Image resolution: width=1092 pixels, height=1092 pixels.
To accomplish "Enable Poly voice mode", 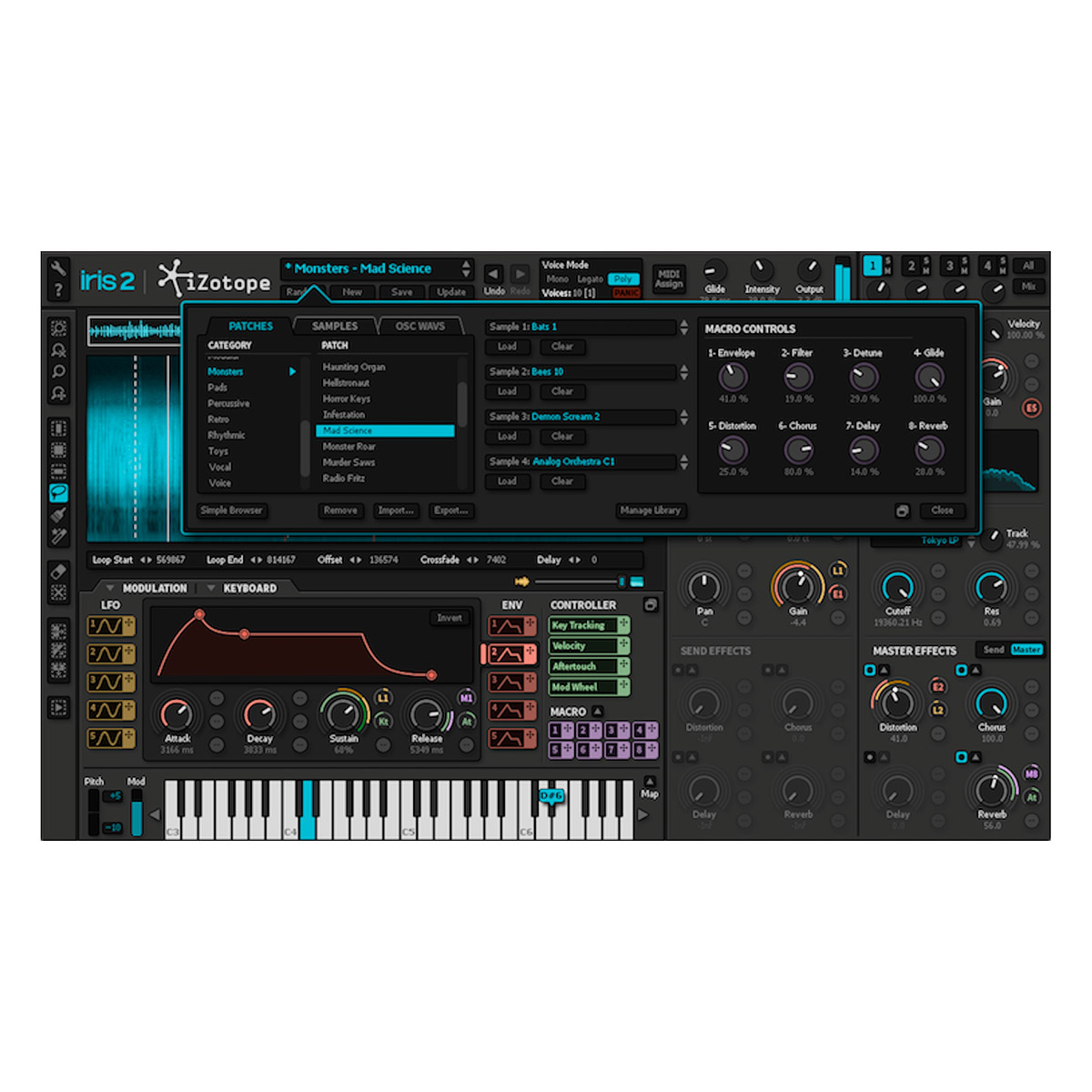I will point(623,279).
